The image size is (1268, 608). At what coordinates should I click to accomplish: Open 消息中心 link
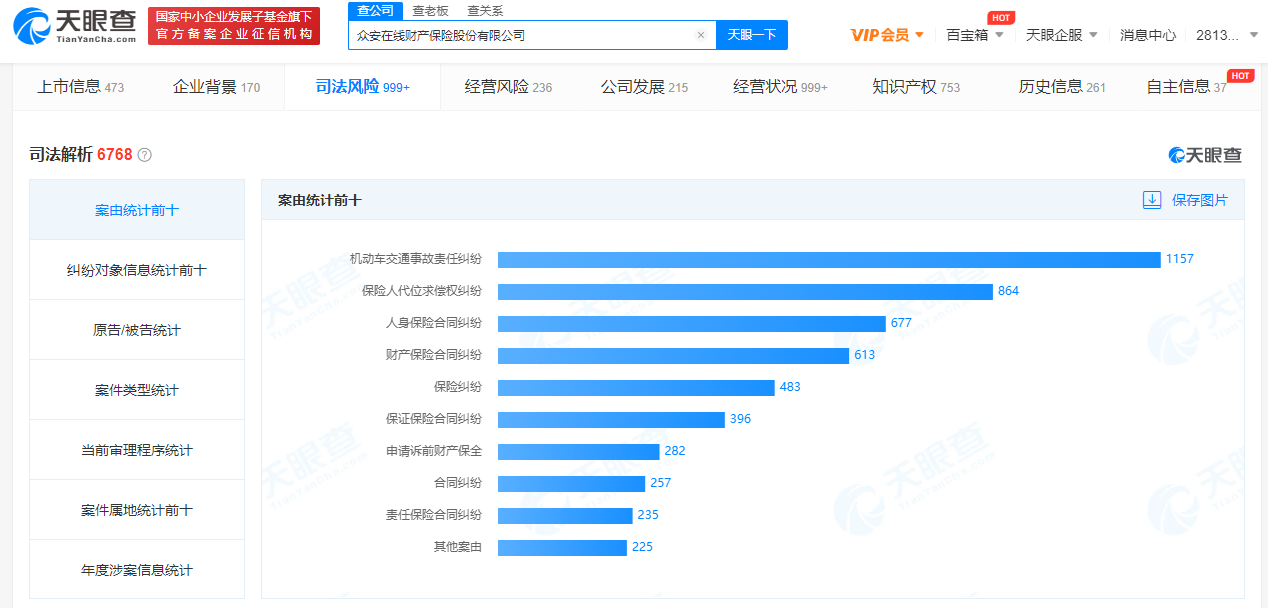pyautogui.click(x=1147, y=35)
